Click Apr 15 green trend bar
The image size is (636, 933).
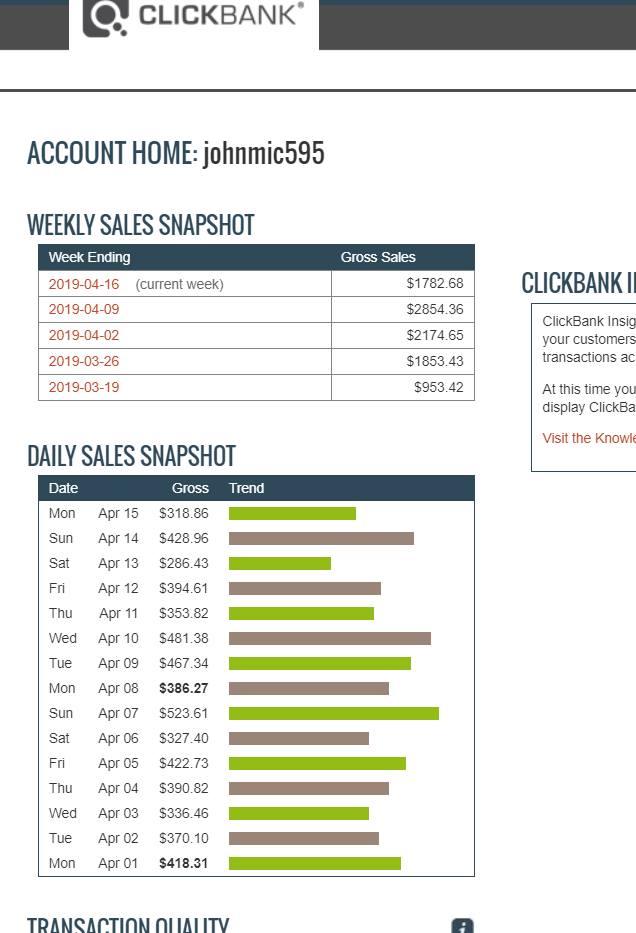pyautogui.click(x=291, y=513)
